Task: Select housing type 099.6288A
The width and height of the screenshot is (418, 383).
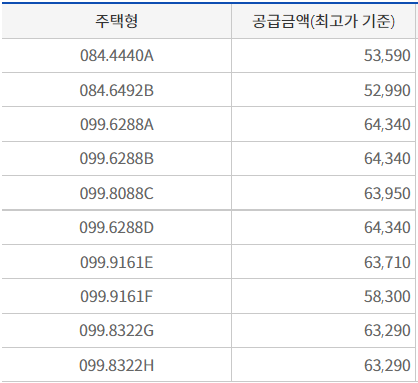Action: coord(117,124)
